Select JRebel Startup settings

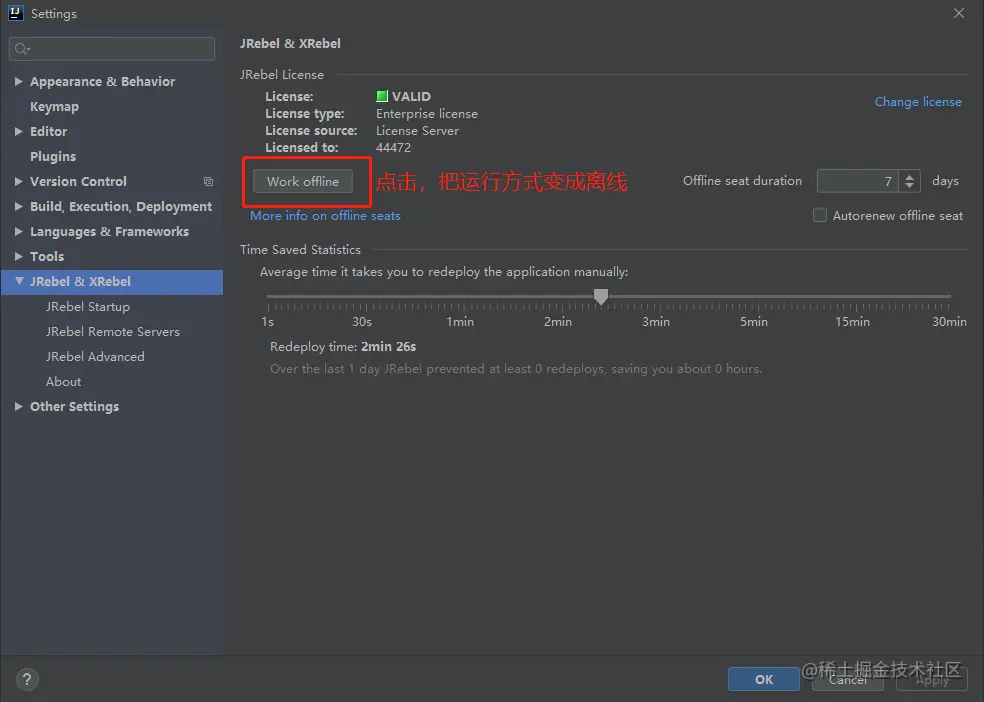88,307
